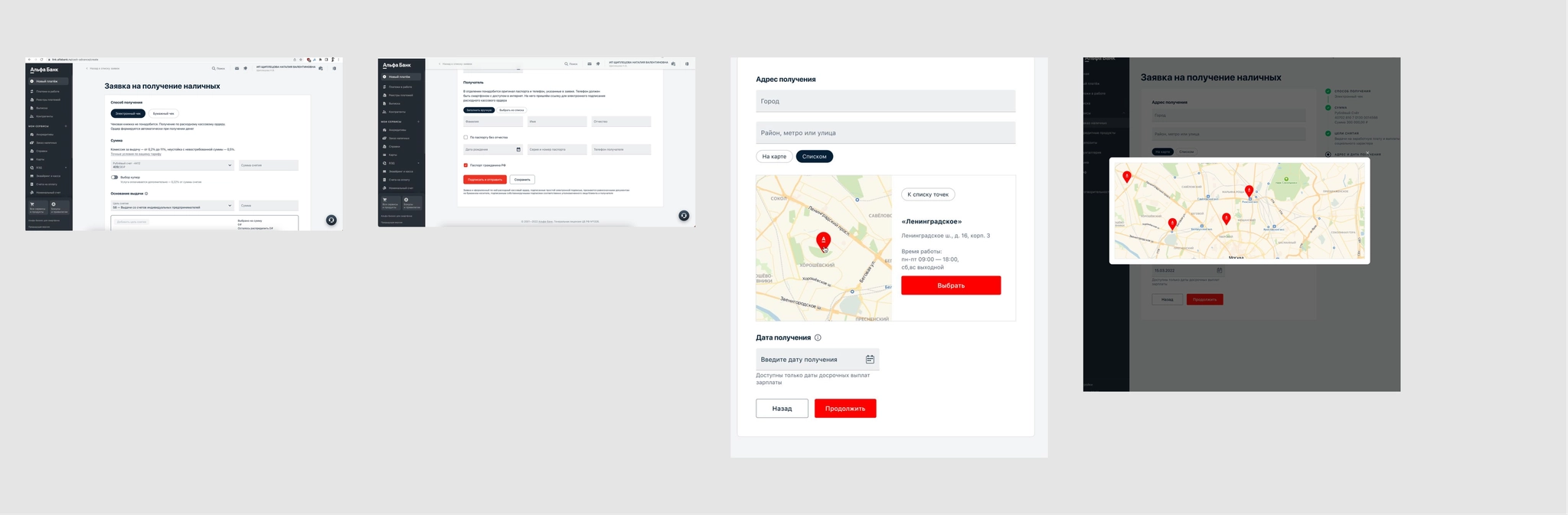This screenshot has width=1568, height=515.
Task: Click the Фамилия input field
Action: (x=493, y=122)
